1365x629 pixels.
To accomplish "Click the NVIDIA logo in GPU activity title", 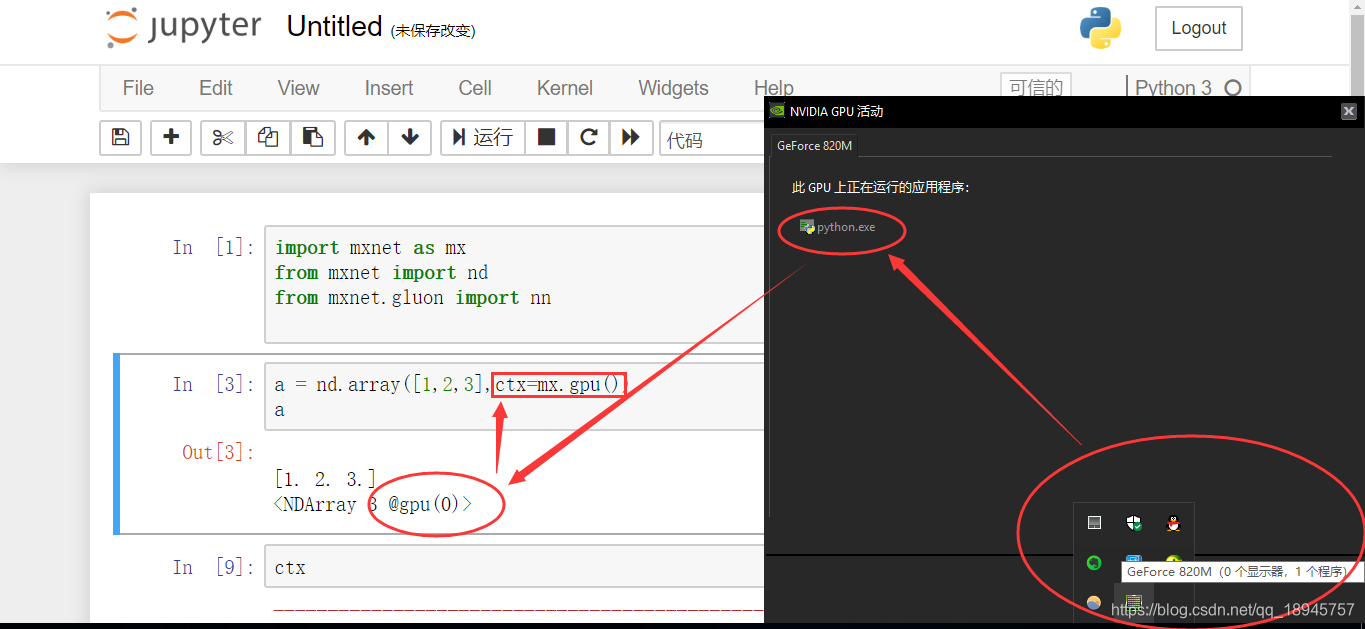I will pos(777,111).
